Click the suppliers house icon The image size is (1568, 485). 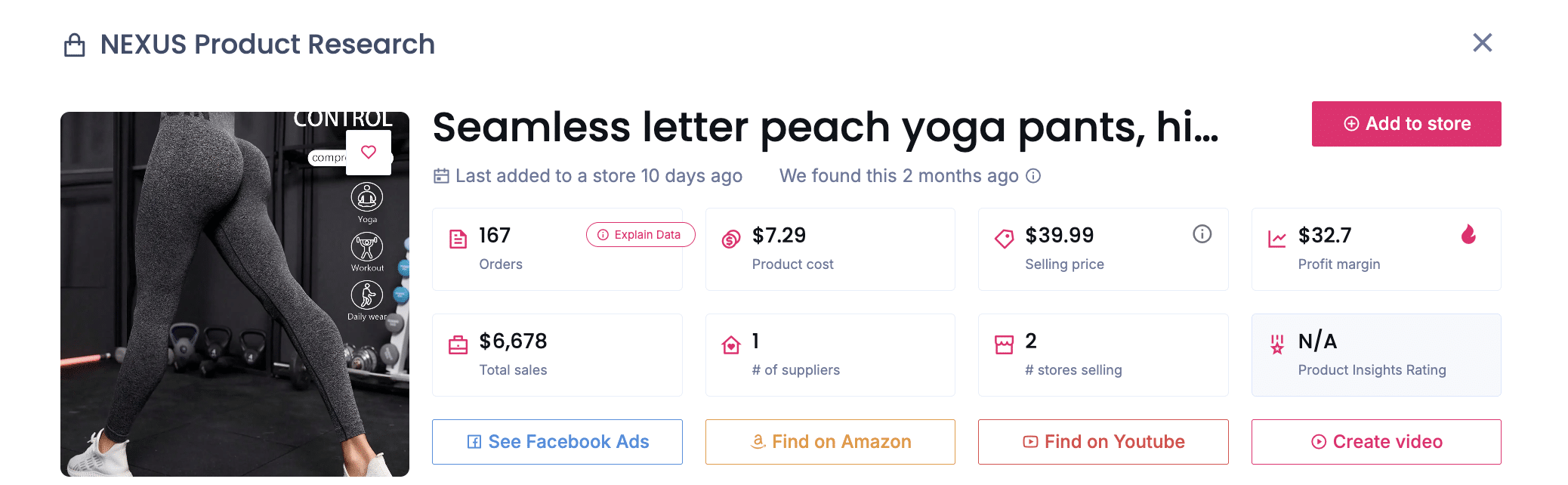(x=731, y=345)
